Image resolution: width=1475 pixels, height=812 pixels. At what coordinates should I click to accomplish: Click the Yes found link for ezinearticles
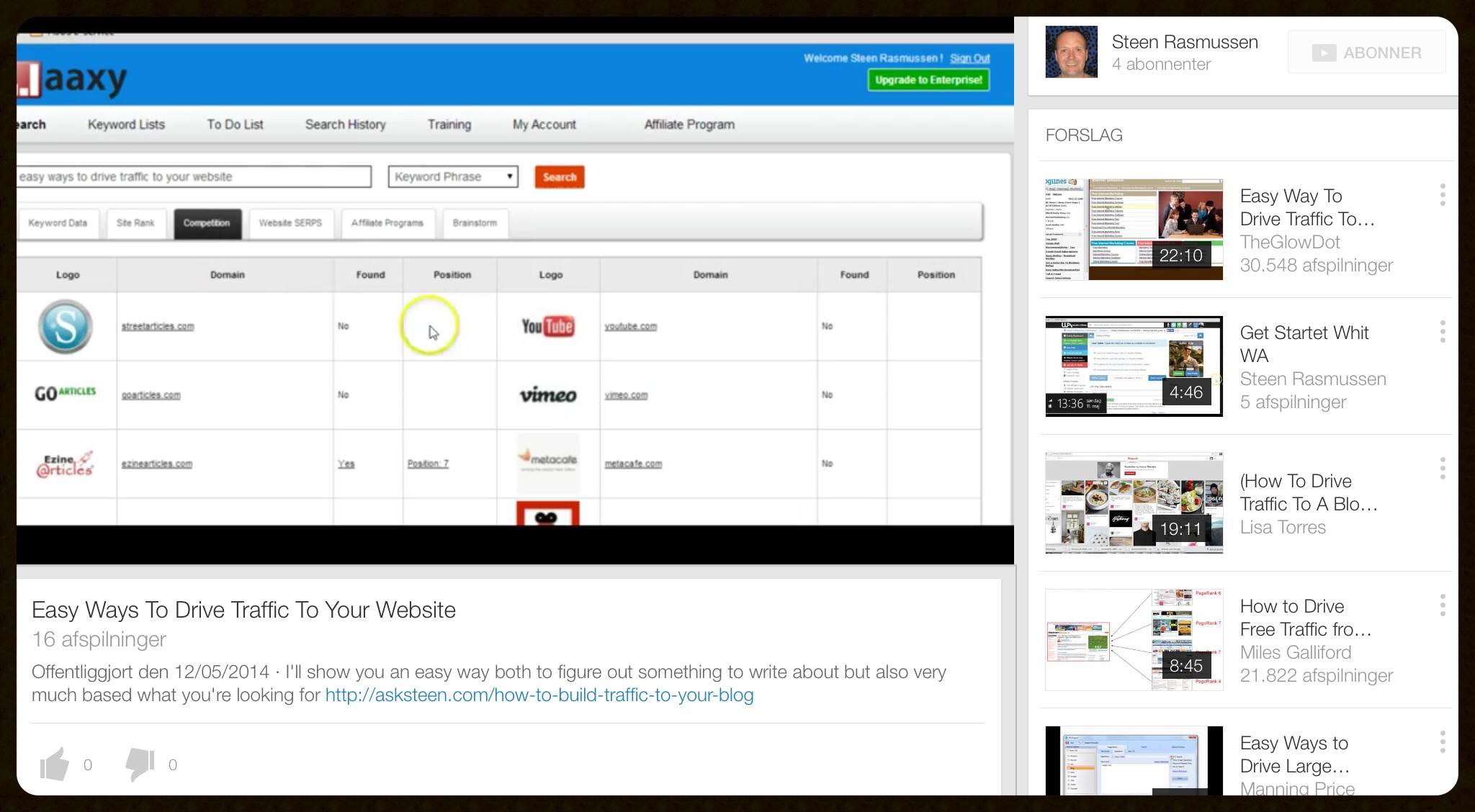pos(346,464)
